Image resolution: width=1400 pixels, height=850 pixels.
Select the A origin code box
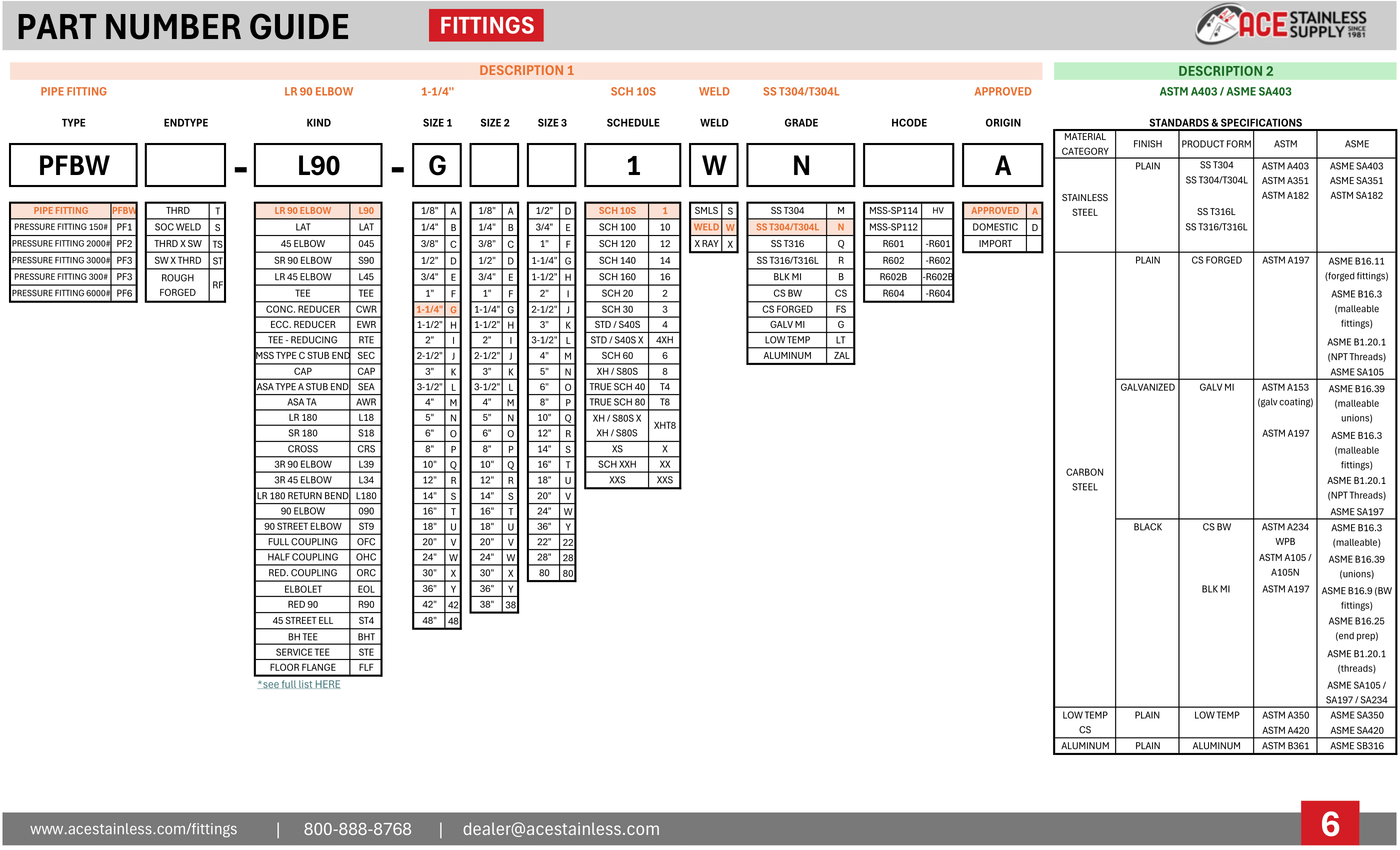[1003, 166]
